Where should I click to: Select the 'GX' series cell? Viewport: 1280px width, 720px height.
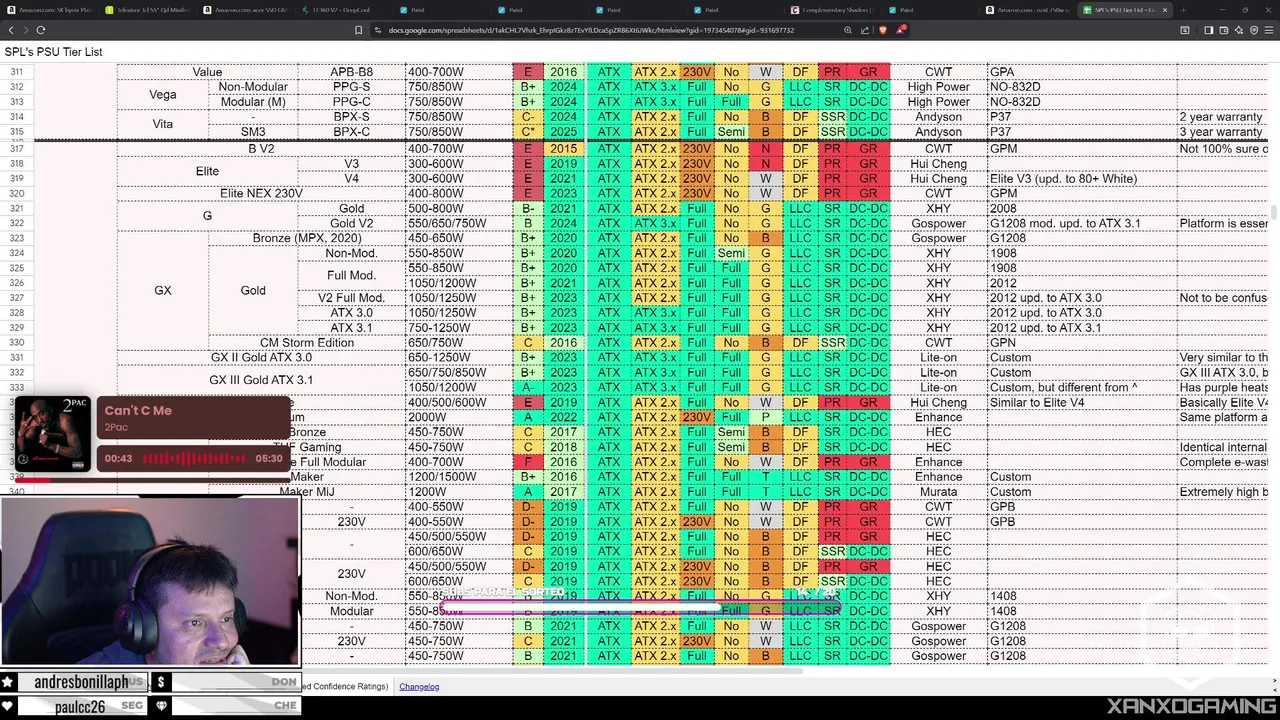[x=163, y=290]
